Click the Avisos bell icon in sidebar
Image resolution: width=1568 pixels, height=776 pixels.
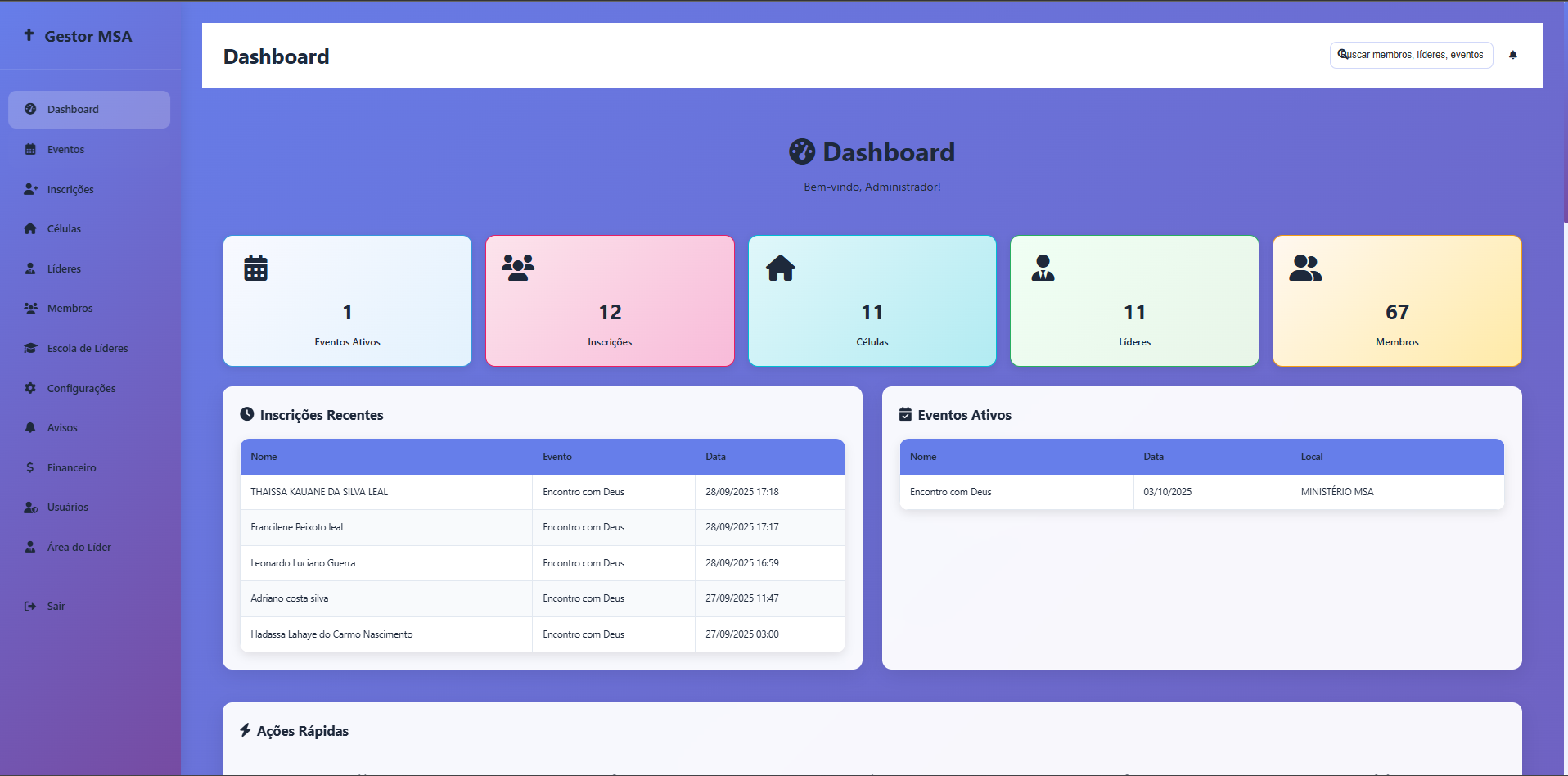(30, 427)
